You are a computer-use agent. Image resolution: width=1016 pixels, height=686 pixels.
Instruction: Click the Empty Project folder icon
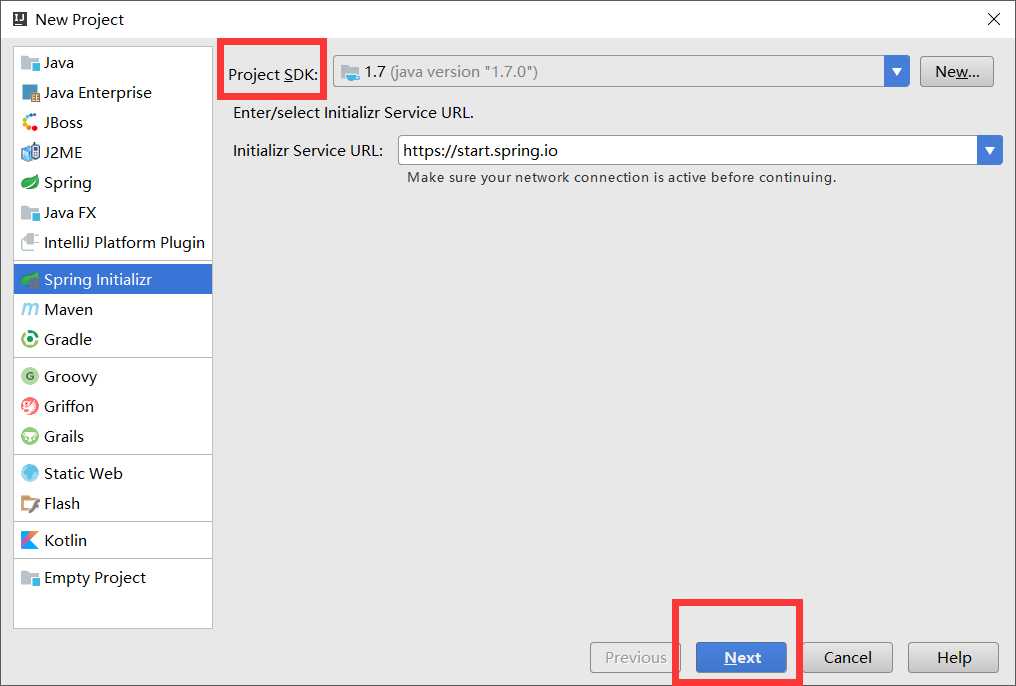coord(30,577)
